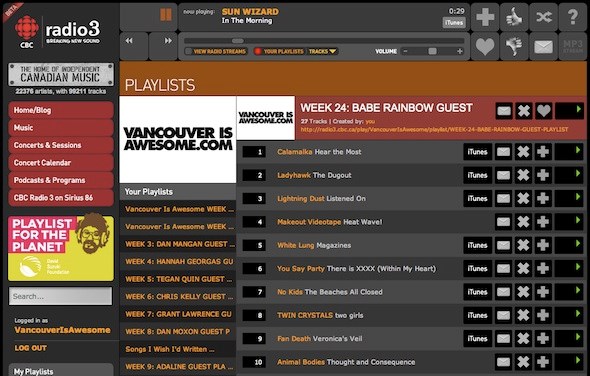Click the thumbs down icon in player

[514, 46]
